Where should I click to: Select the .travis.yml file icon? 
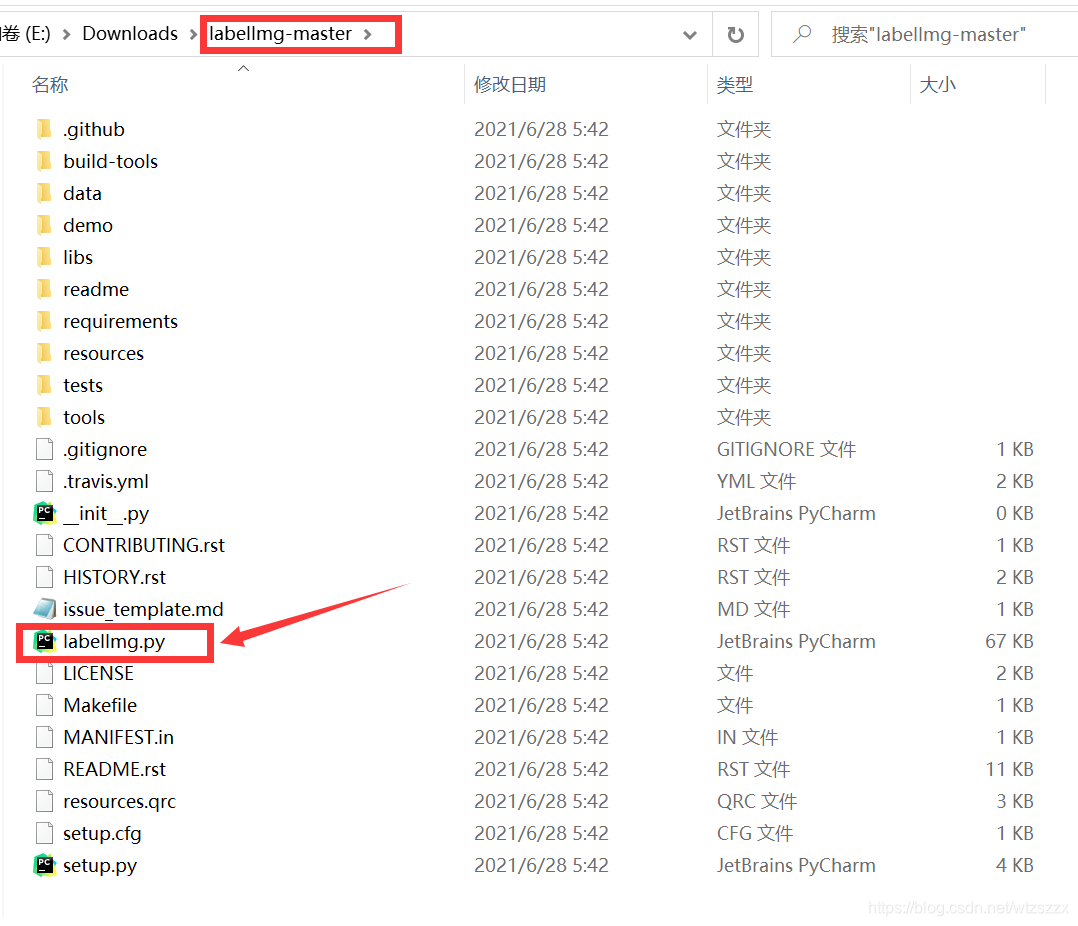(45, 481)
